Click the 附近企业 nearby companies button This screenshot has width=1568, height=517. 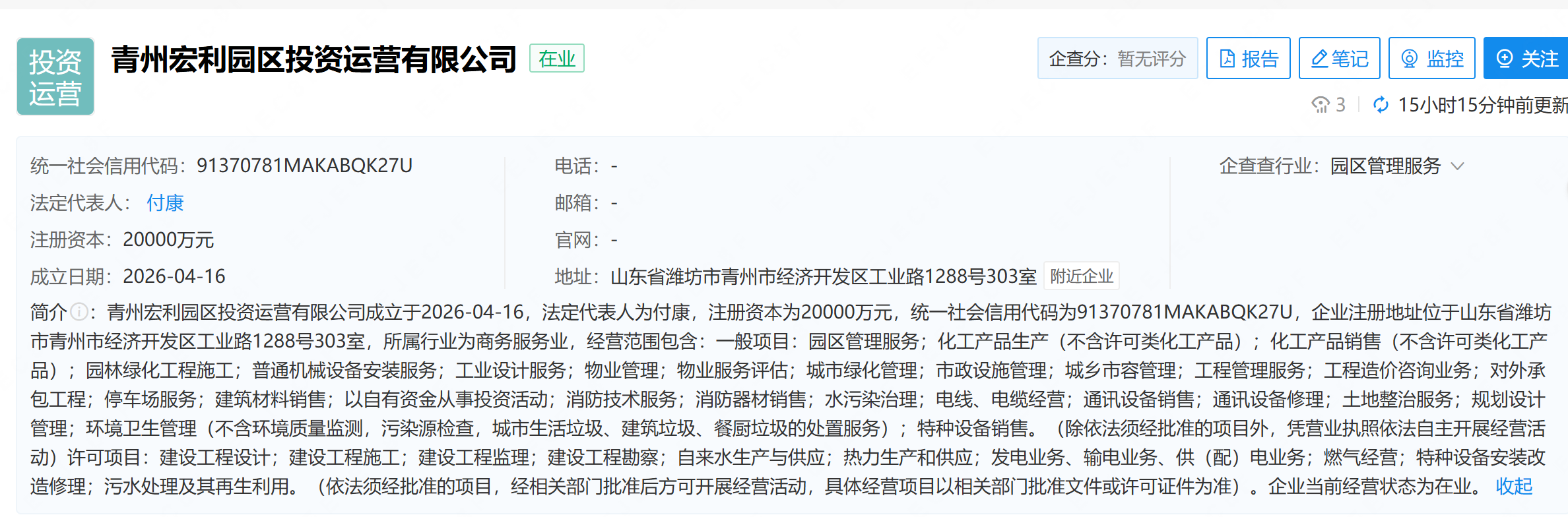point(1081,276)
